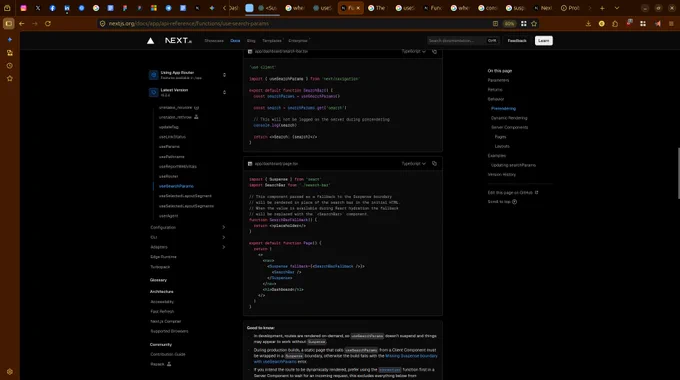
Task: Open sidebar bookmarks star icon
Action: pos(10,79)
